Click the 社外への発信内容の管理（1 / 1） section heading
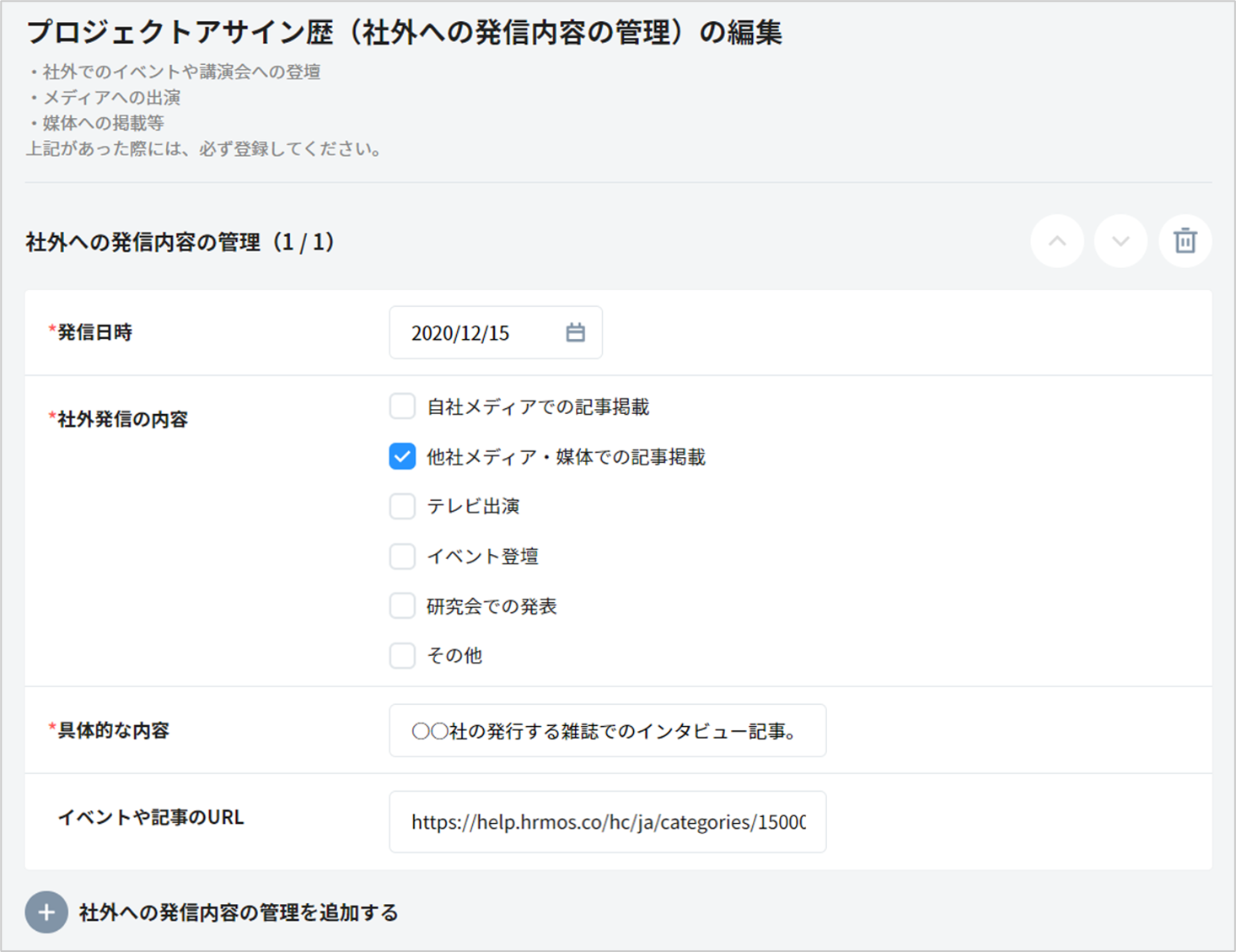This screenshot has width=1236, height=952. coord(180,243)
